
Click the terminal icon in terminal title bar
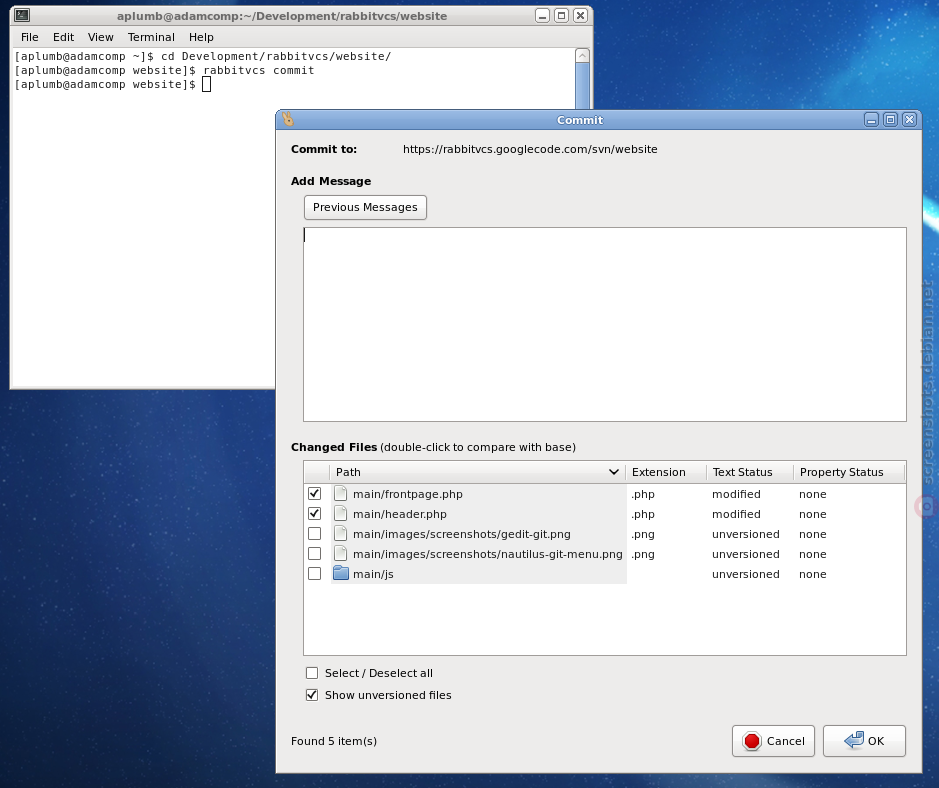point(22,16)
